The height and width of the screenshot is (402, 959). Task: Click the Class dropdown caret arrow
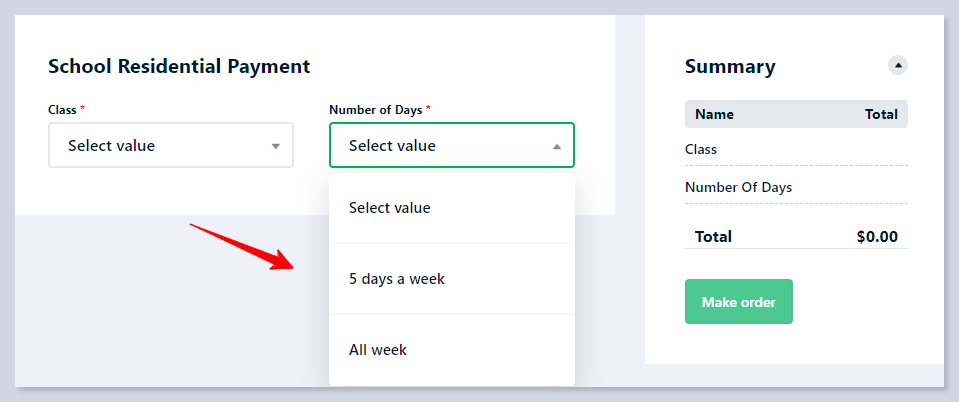[276, 146]
